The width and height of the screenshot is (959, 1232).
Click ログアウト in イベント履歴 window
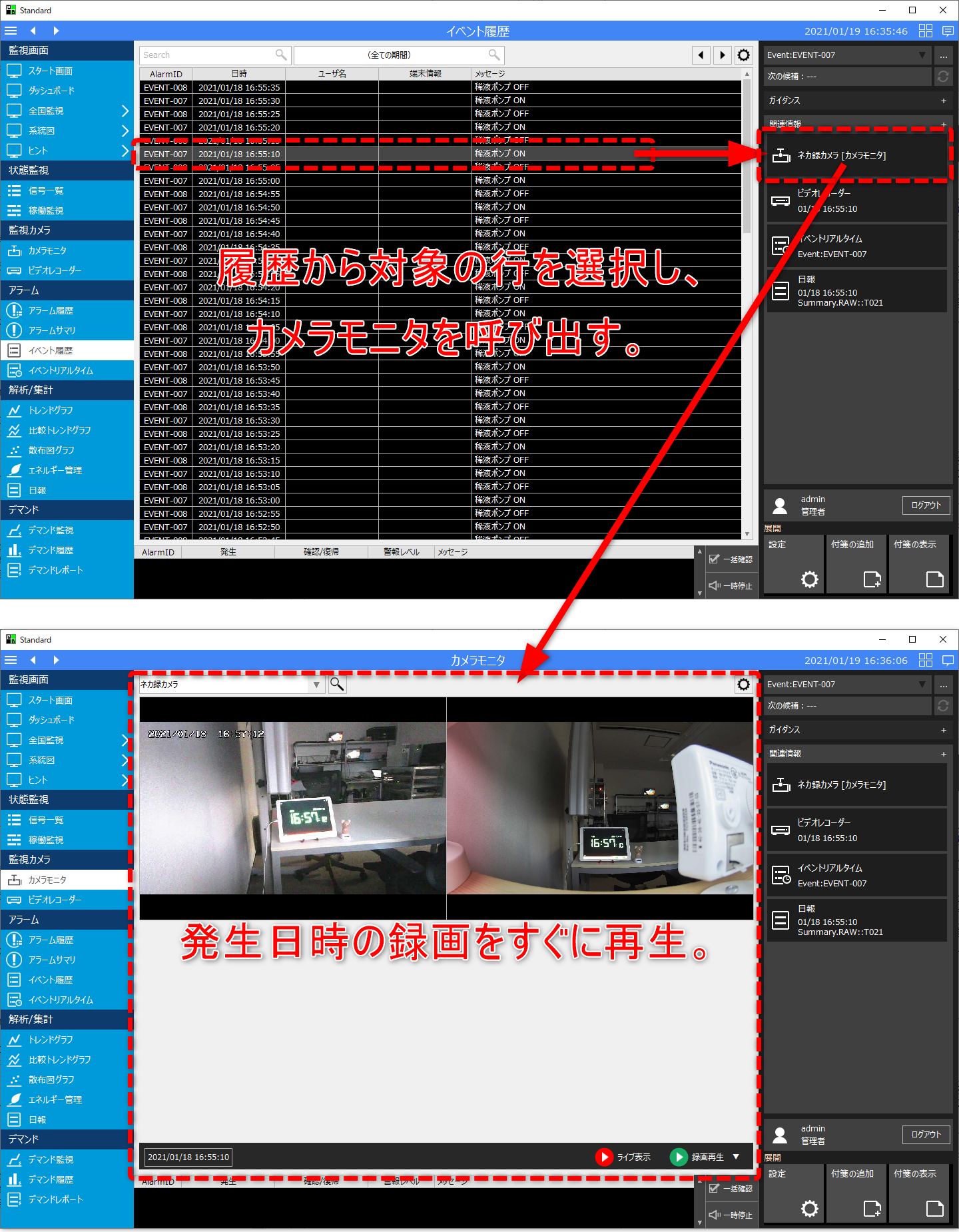(x=926, y=505)
